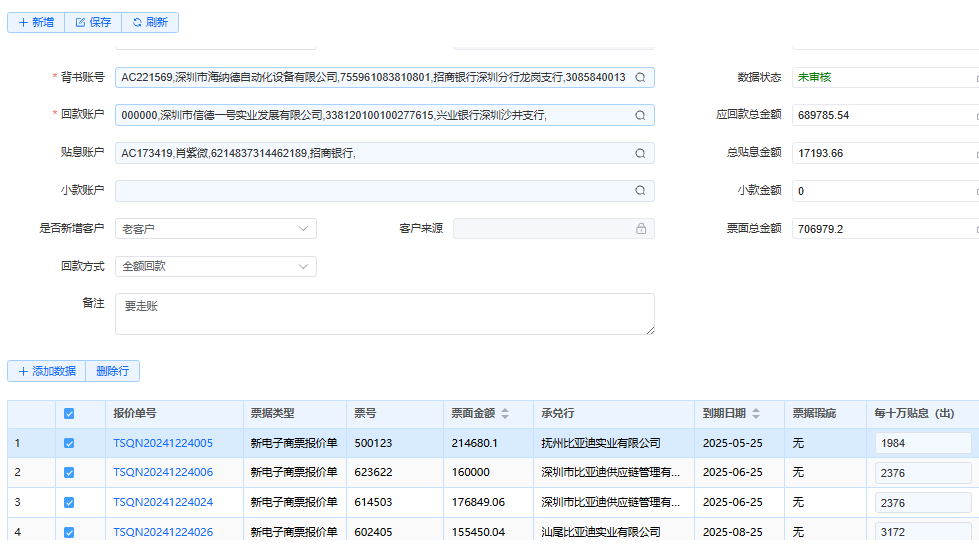Click the 票面总金额 field 706979.2
This screenshot has height=547, width=979.
(x=885, y=229)
